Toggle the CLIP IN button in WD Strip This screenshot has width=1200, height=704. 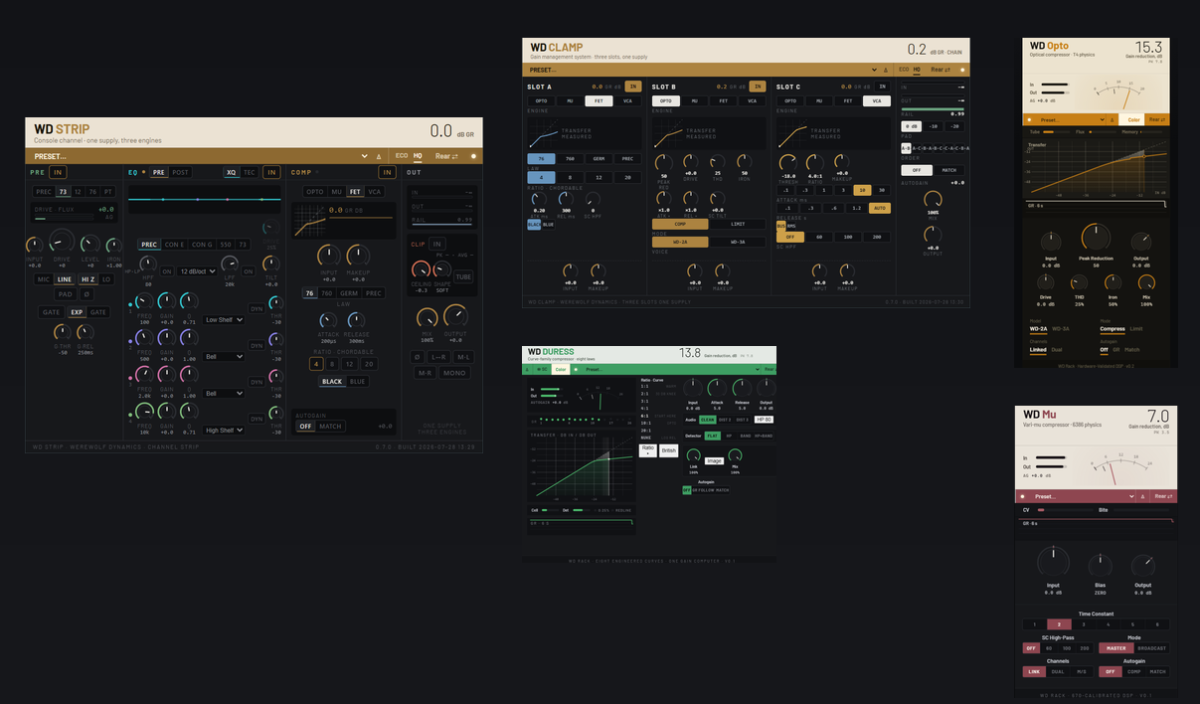[x=437, y=244]
